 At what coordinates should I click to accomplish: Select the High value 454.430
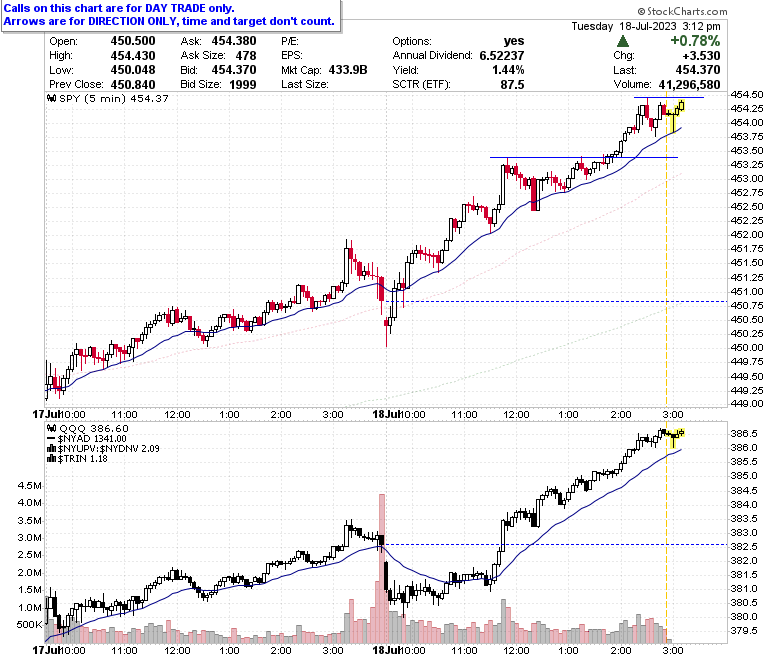point(133,55)
